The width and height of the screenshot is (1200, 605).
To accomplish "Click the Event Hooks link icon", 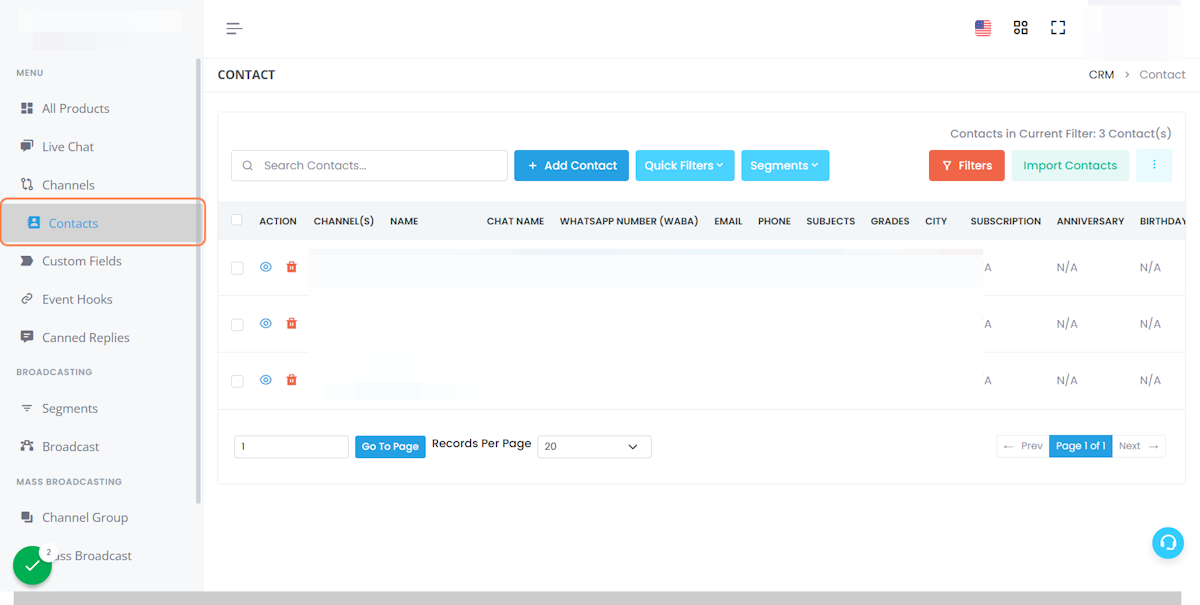I will 27,299.
